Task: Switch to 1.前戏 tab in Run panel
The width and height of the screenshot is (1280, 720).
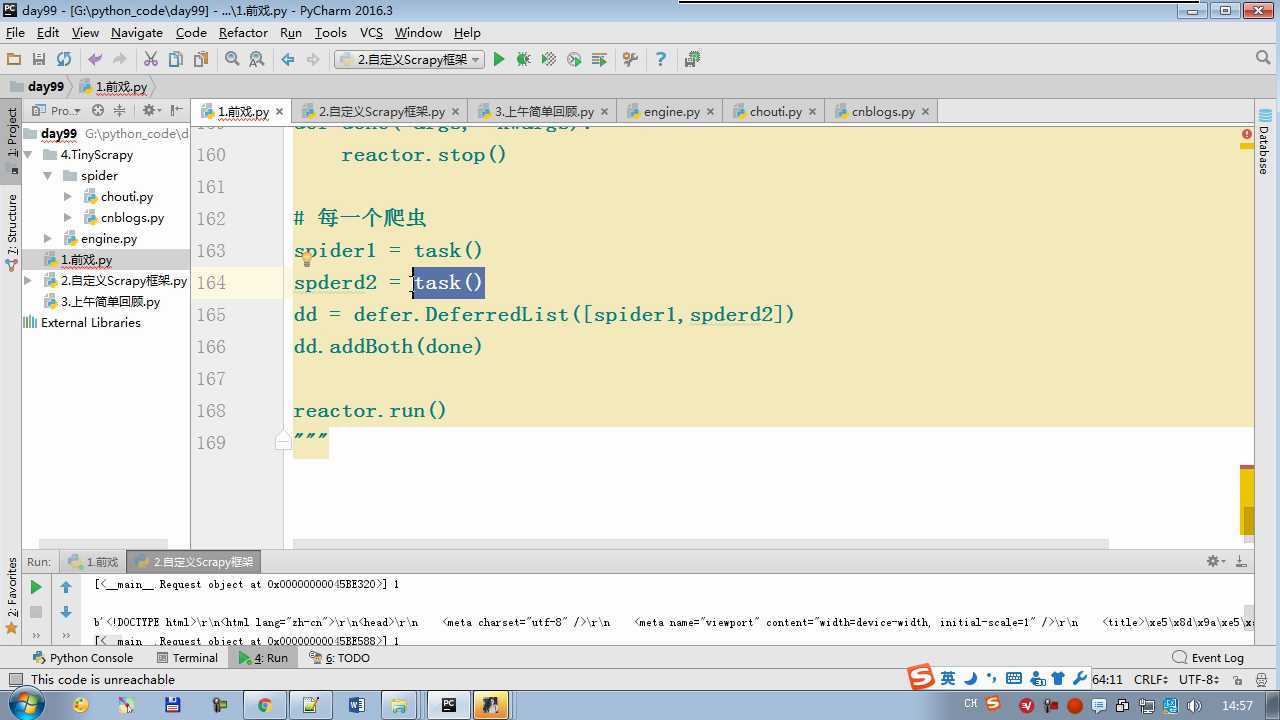Action: [x=93, y=562]
